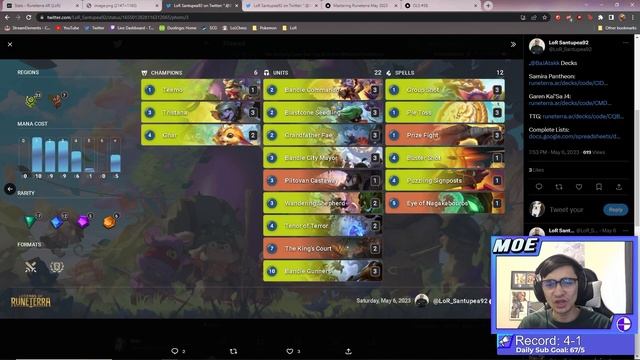Click the reply bubble icon in sidebar
640x360 pixels.
pos(539,187)
